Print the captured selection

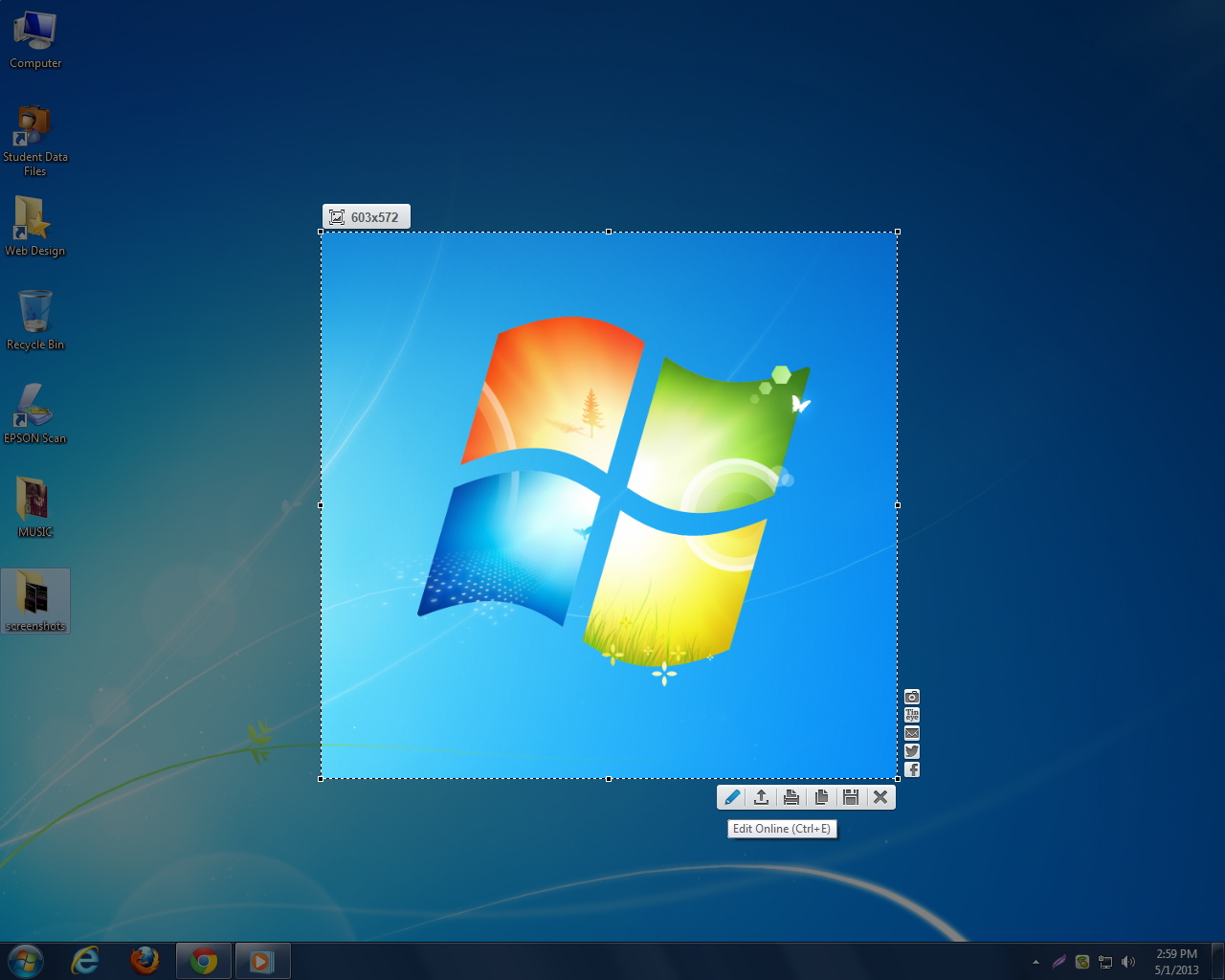tap(791, 796)
